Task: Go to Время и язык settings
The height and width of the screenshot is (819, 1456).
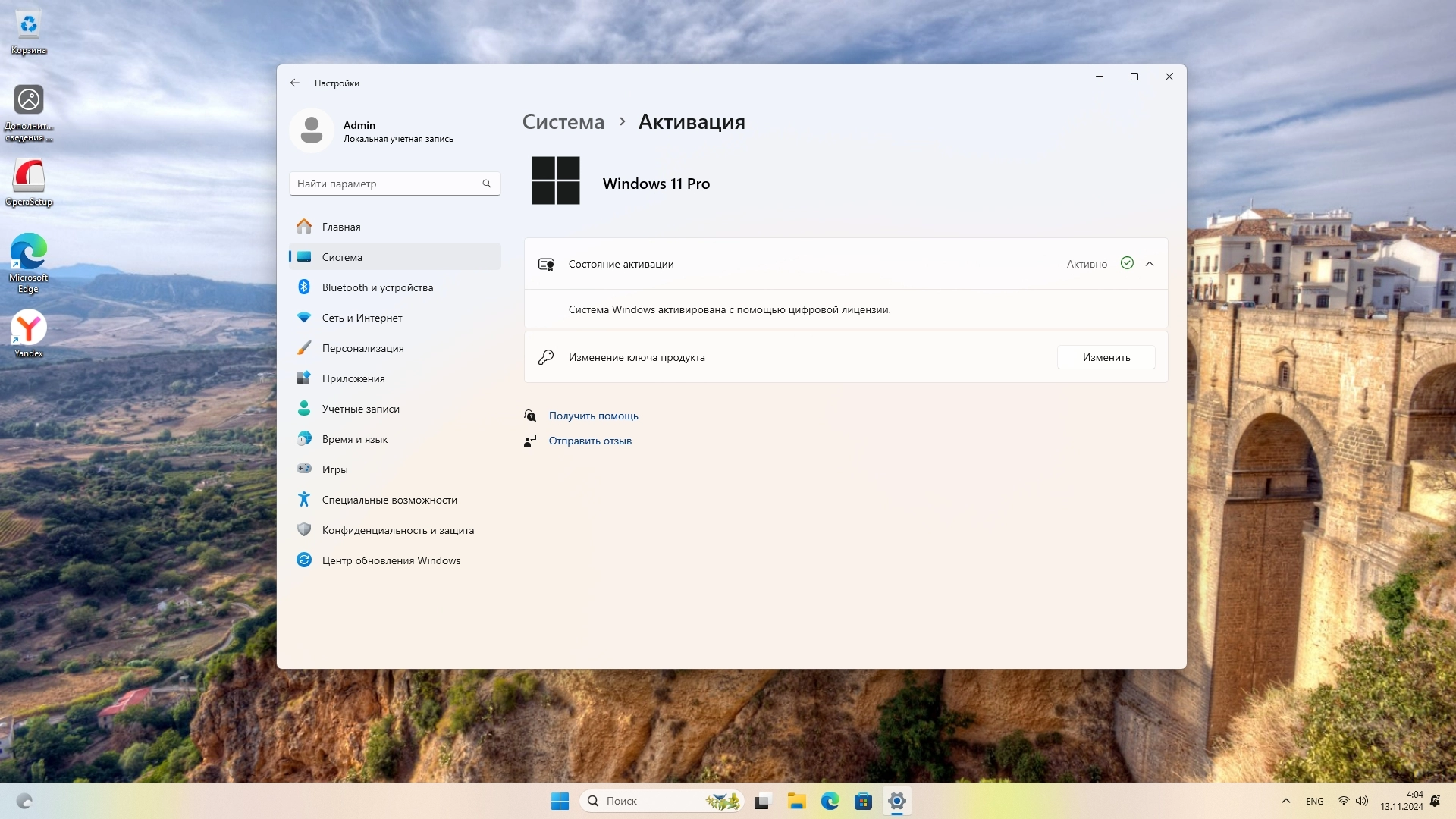Action: click(x=354, y=439)
